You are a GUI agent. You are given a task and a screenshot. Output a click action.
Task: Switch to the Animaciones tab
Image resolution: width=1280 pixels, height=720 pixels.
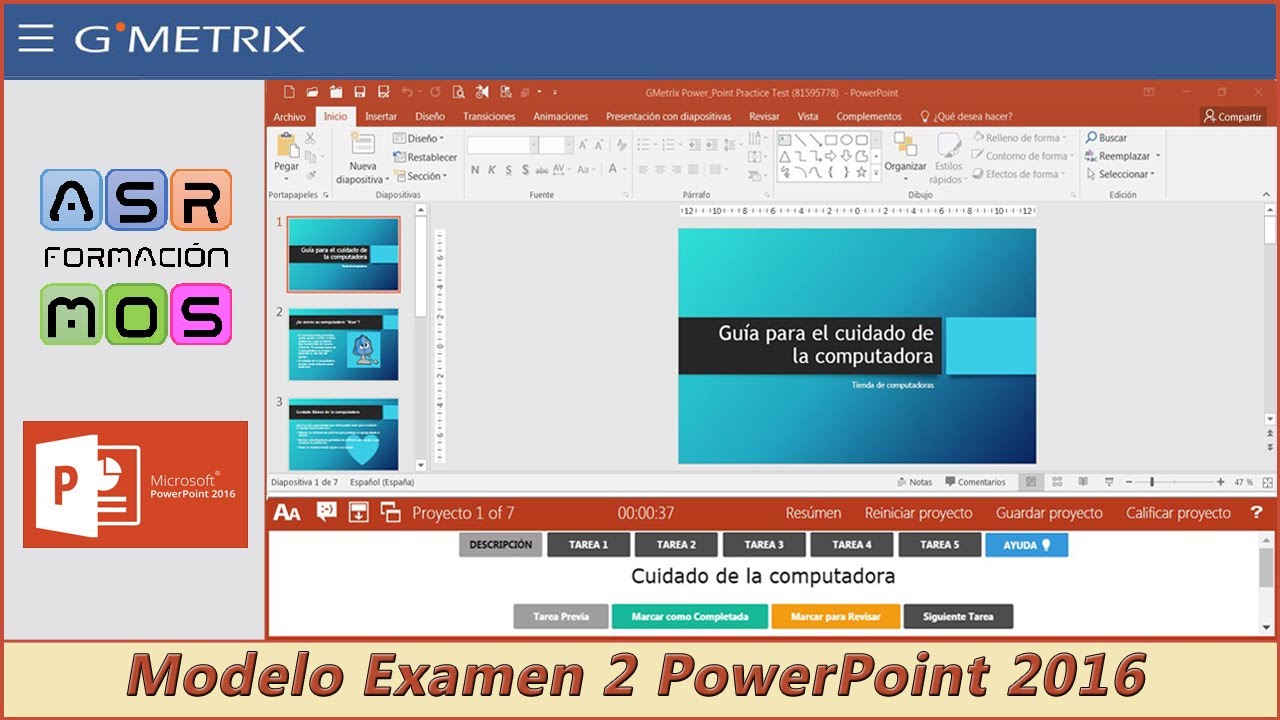pos(561,116)
